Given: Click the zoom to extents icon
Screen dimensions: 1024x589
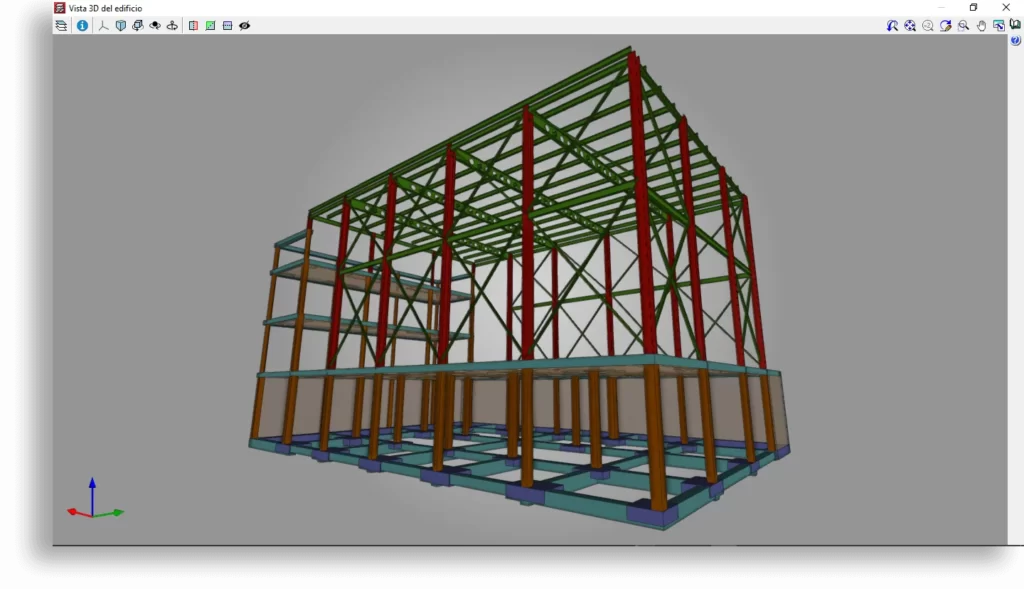Looking at the screenshot, I should [909, 25].
